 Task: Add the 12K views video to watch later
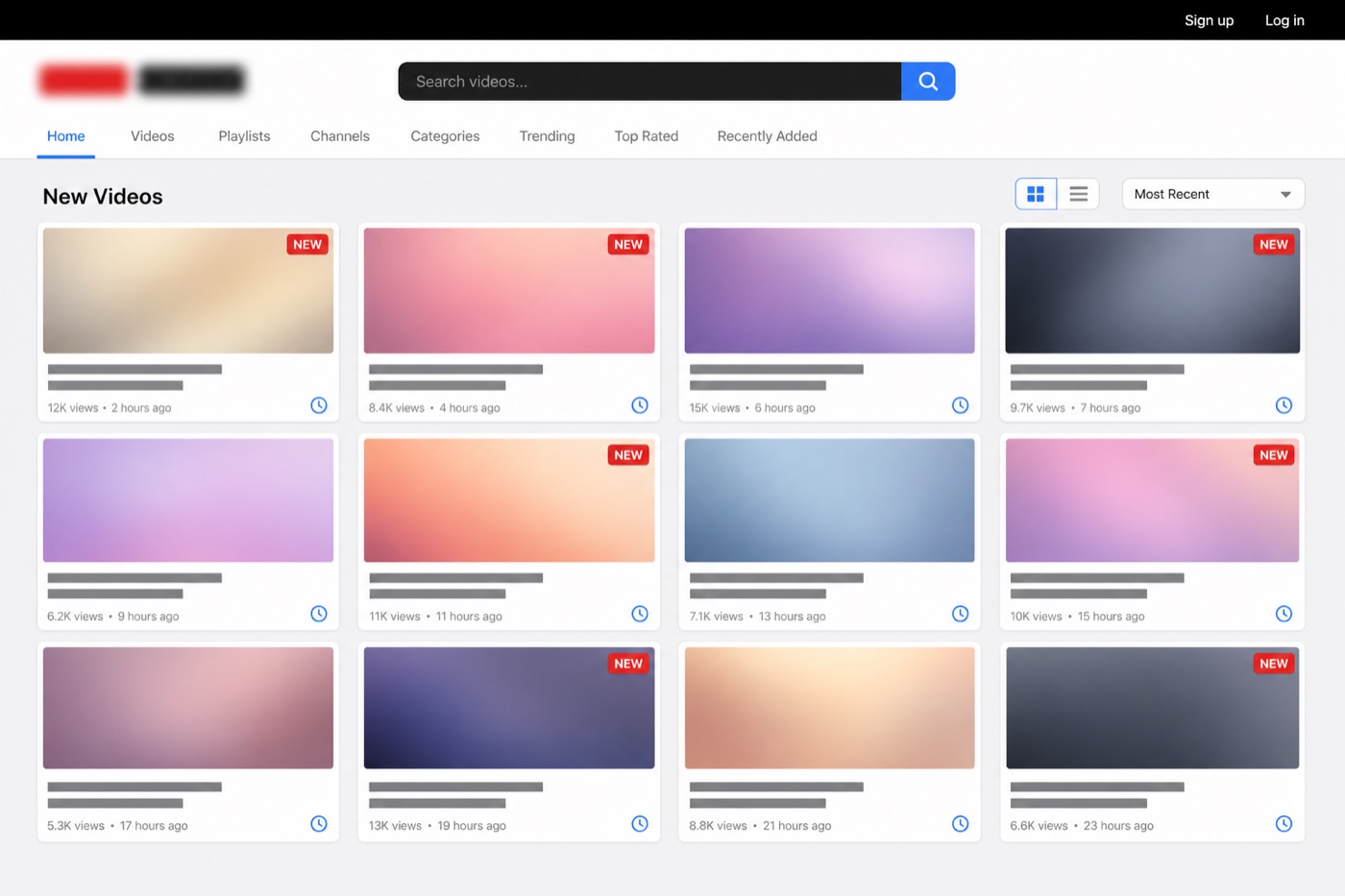click(x=319, y=405)
